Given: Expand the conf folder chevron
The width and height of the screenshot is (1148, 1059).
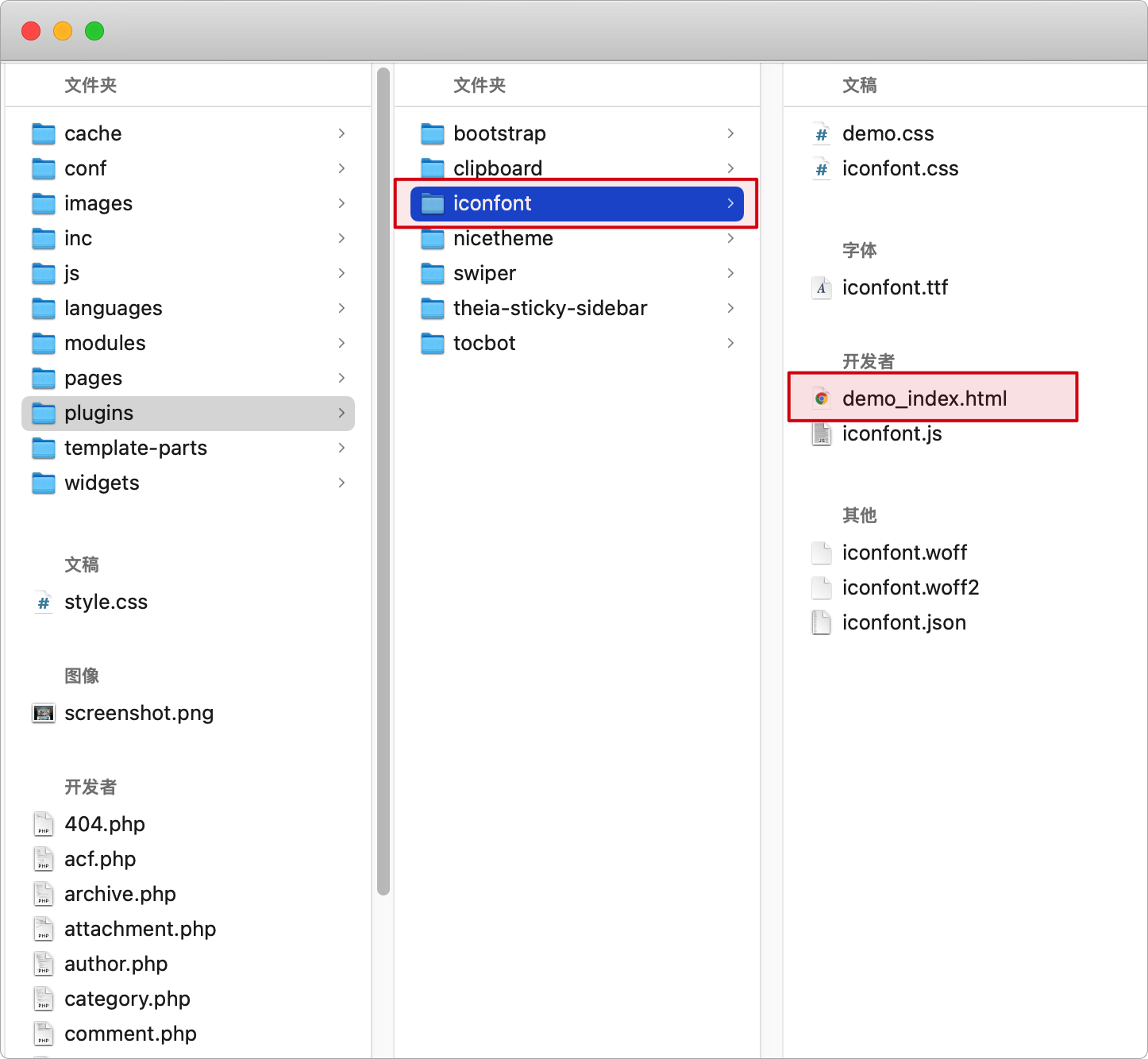Looking at the screenshot, I should [x=341, y=168].
